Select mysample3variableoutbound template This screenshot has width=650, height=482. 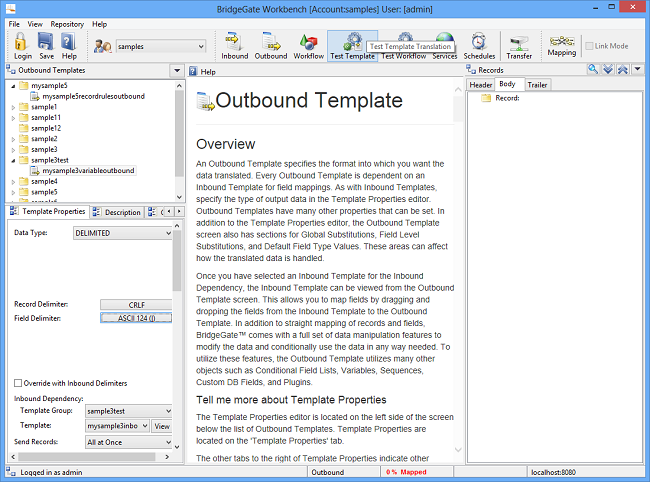click(x=88, y=170)
